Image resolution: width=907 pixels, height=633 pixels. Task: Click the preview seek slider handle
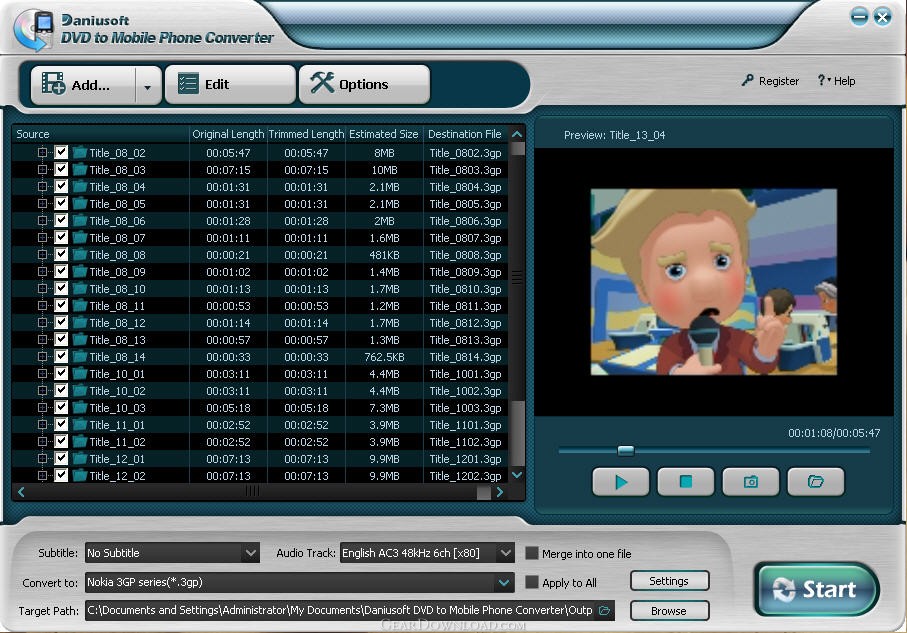click(626, 450)
